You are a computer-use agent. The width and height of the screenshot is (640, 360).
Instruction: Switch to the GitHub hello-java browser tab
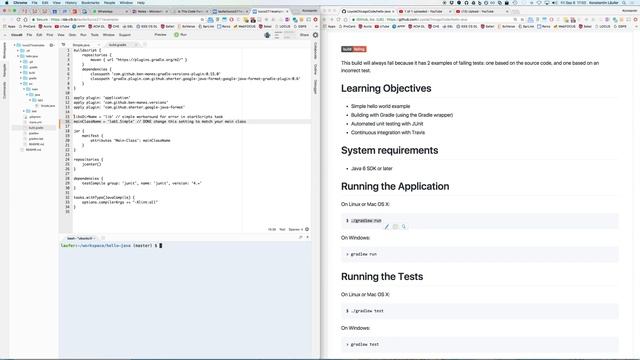coord(368,11)
